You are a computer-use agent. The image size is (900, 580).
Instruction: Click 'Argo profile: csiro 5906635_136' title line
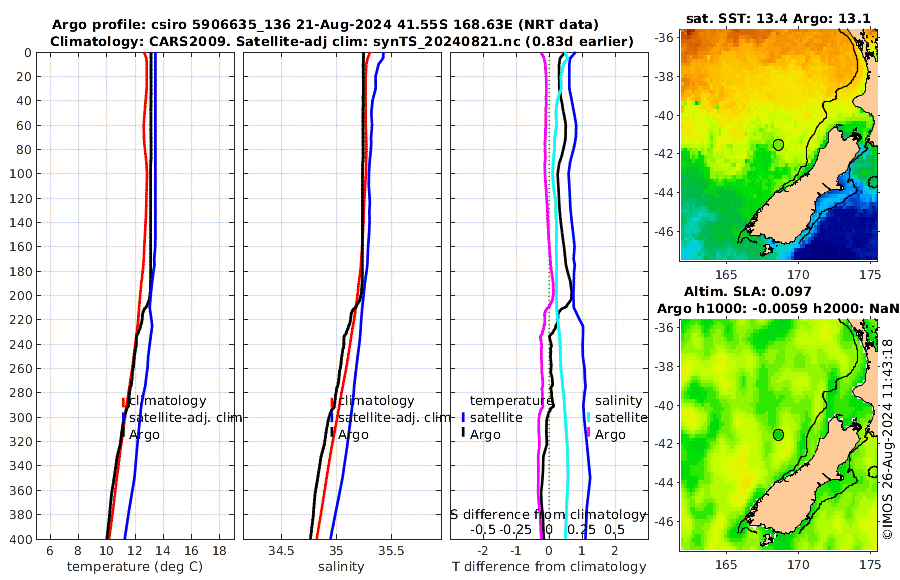point(325,25)
